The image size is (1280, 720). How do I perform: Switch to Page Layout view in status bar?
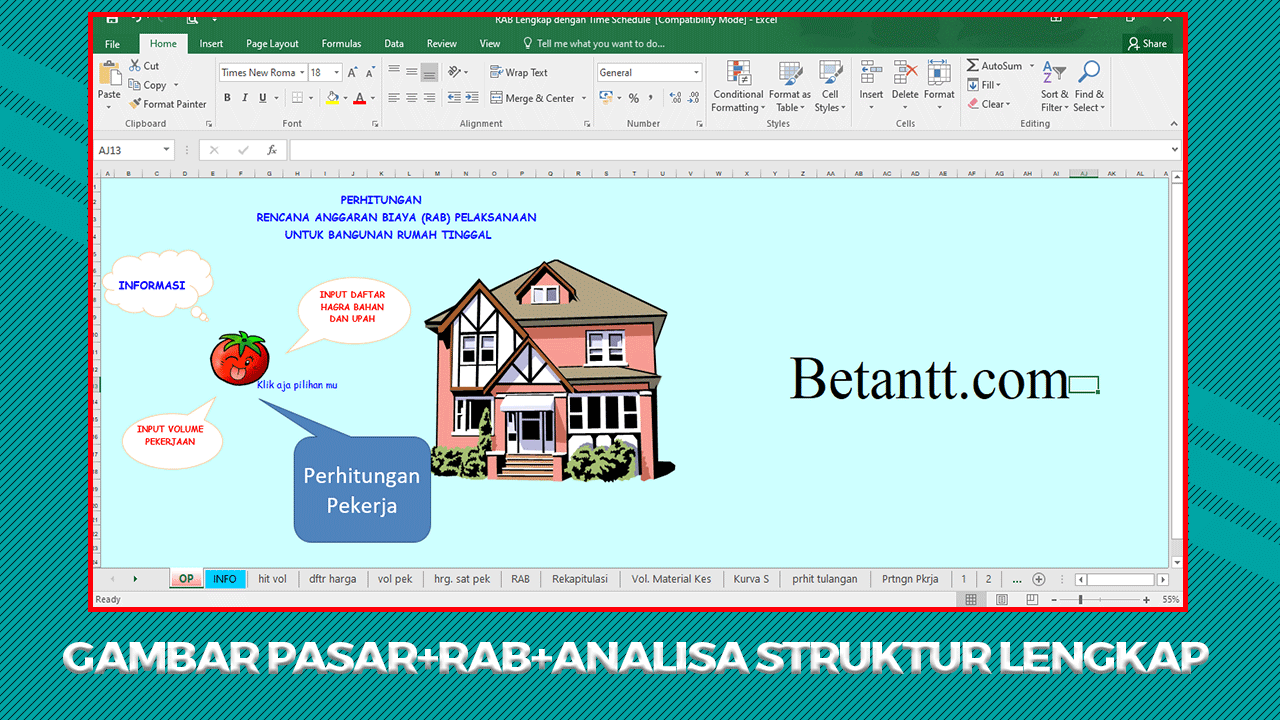click(1002, 600)
